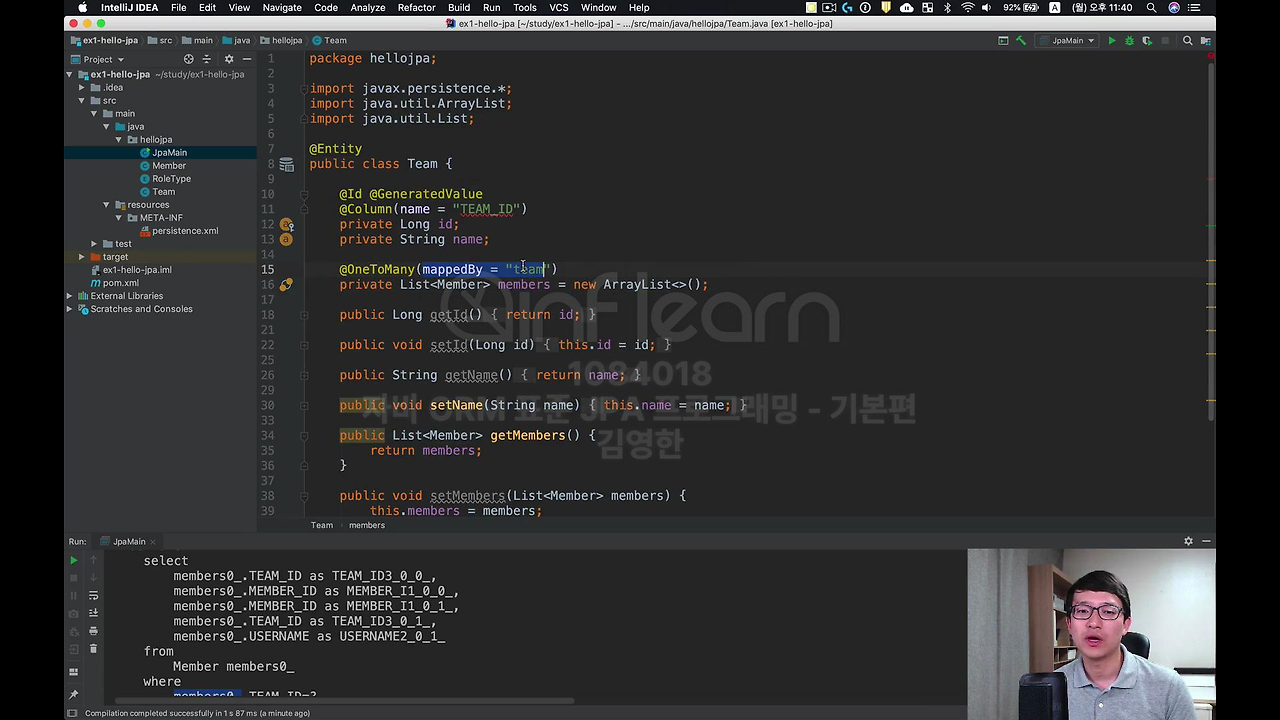Viewport: 1280px width, 720px height.
Task: Click the getMembers method name
Action: tap(528, 435)
